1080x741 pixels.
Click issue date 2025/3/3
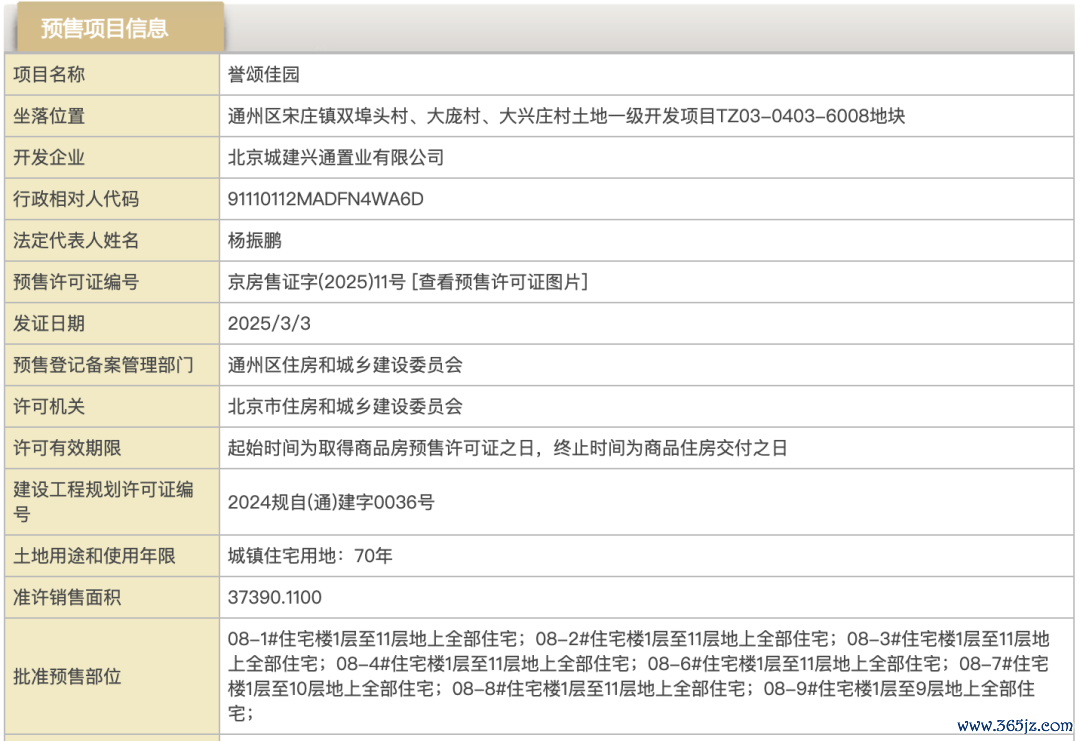269,323
